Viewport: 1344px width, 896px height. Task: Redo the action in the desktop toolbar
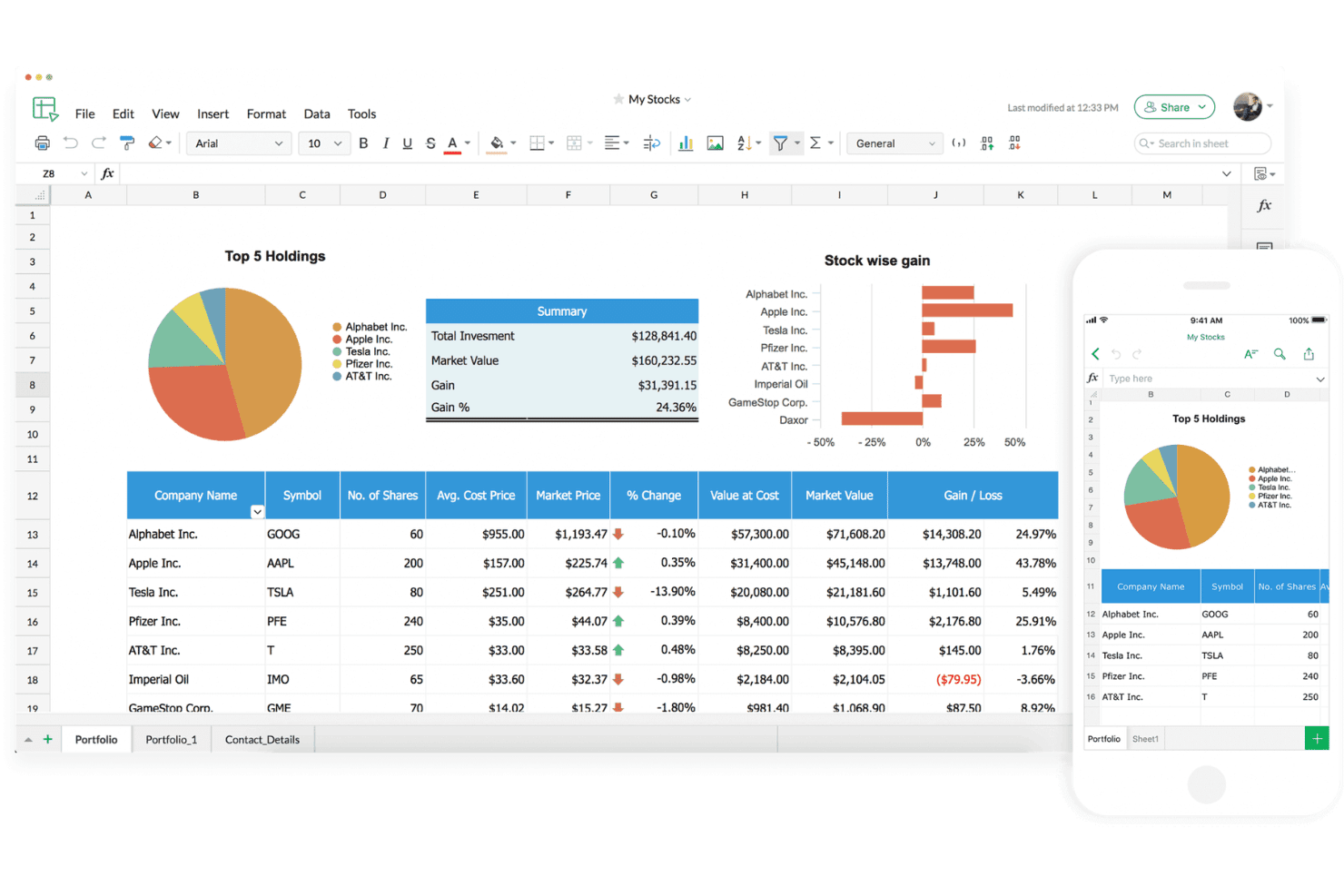coord(99,143)
